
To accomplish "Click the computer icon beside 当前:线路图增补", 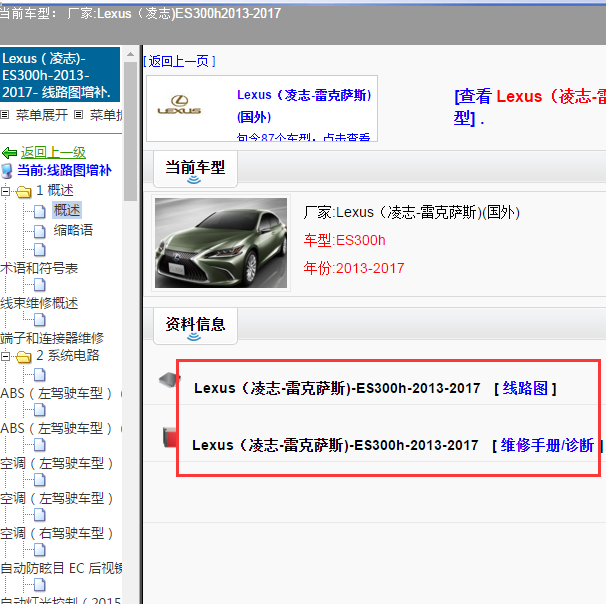I will [7, 171].
